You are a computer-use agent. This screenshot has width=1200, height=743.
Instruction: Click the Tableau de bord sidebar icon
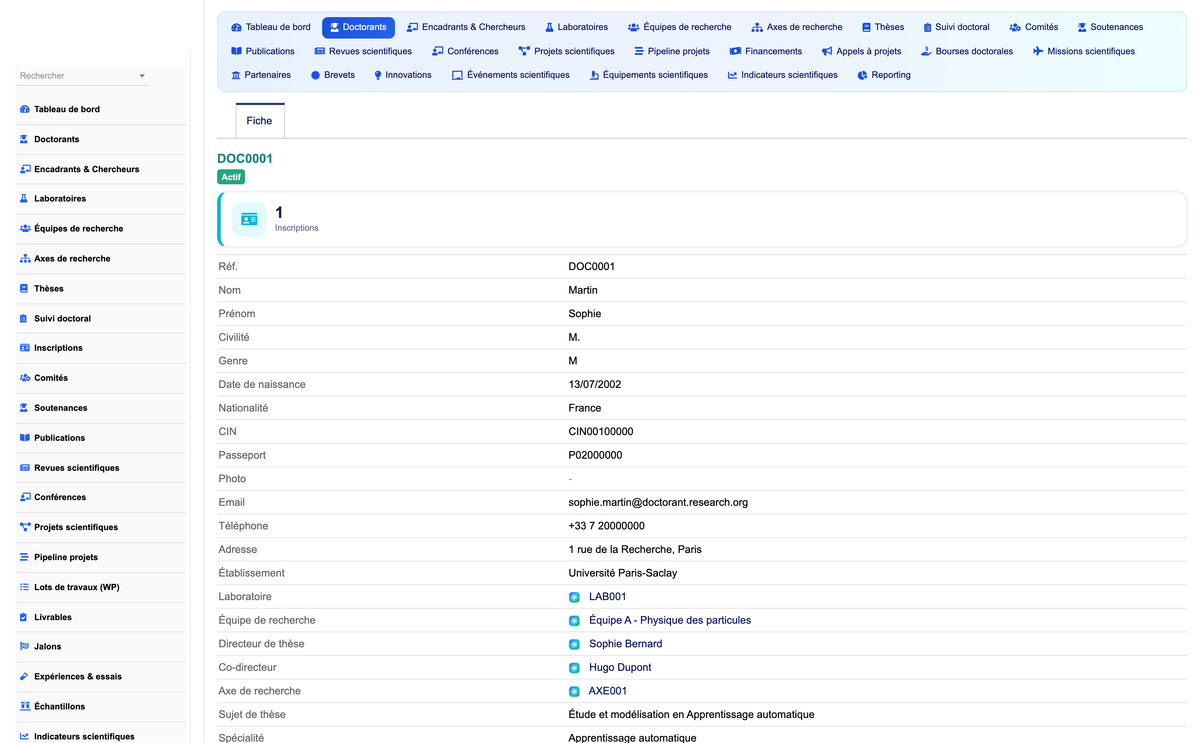tap(25, 109)
